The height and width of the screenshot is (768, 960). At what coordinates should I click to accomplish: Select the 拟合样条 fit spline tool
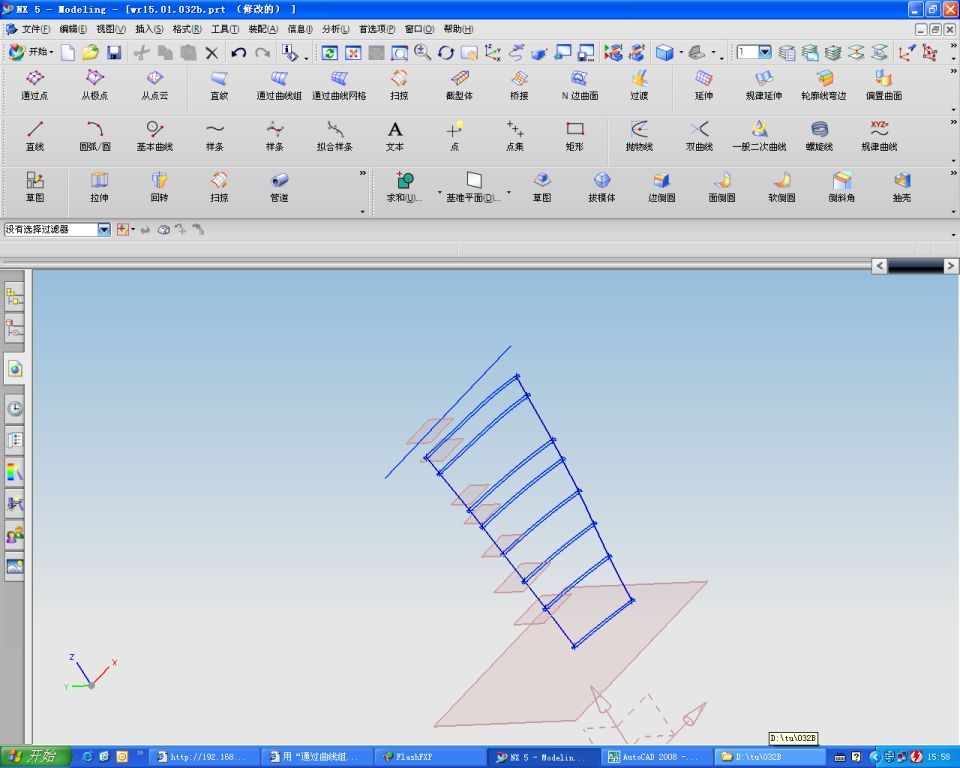pyautogui.click(x=334, y=137)
